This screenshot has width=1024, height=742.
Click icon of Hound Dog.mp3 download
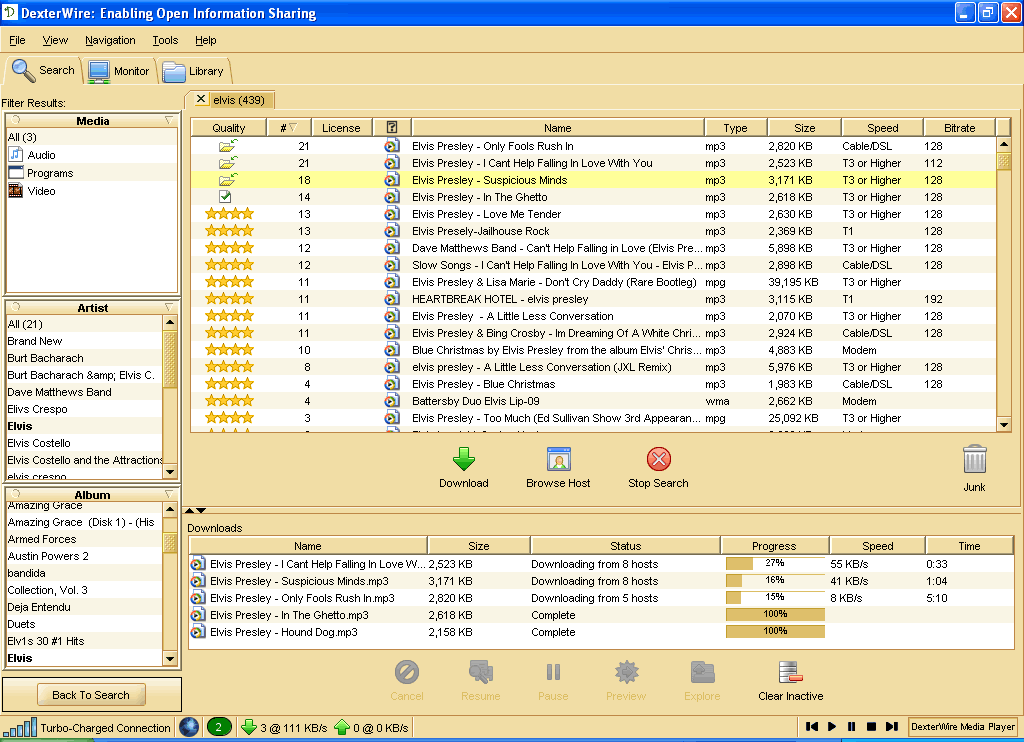197,632
